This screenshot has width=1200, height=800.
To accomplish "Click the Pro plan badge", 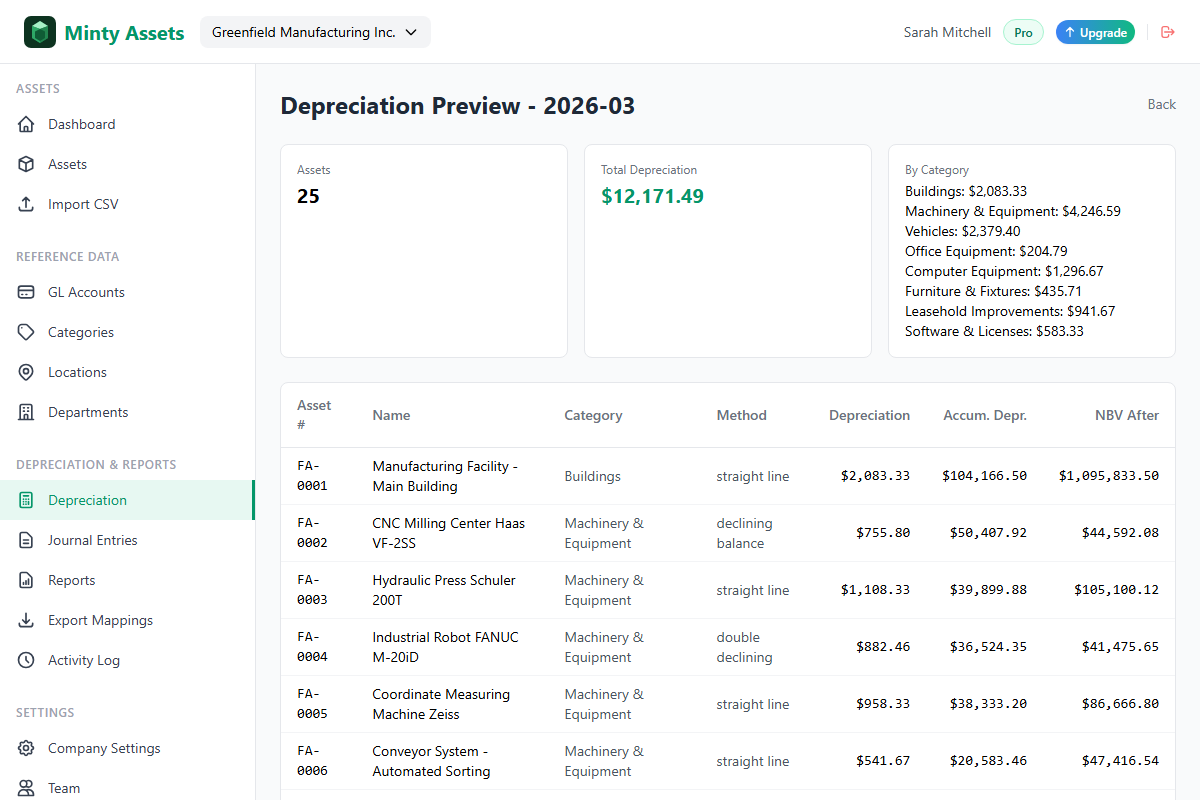I will click(1023, 32).
